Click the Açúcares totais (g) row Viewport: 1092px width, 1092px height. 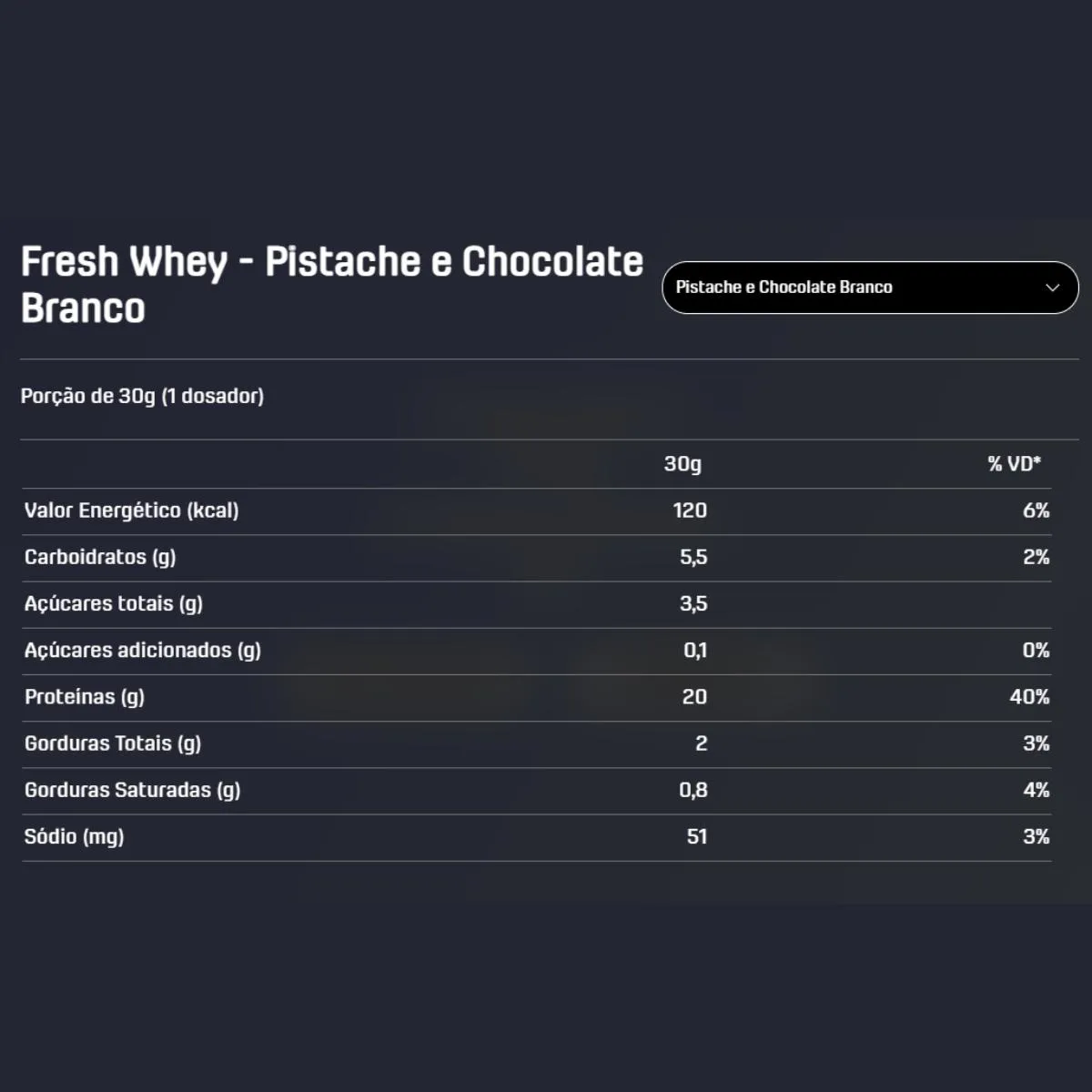(537, 604)
